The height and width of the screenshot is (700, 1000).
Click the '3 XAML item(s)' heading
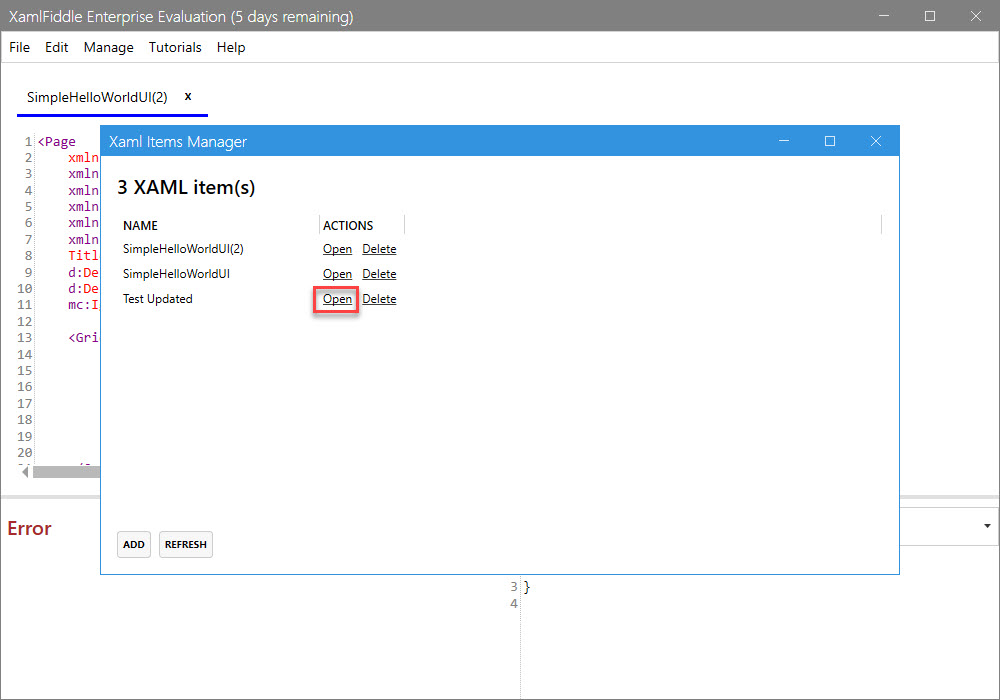(186, 187)
